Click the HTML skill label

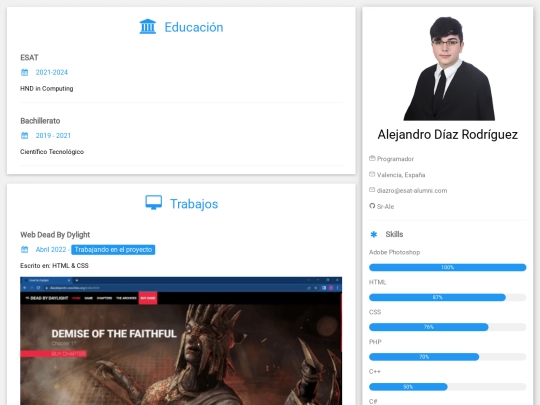pyautogui.click(x=377, y=282)
